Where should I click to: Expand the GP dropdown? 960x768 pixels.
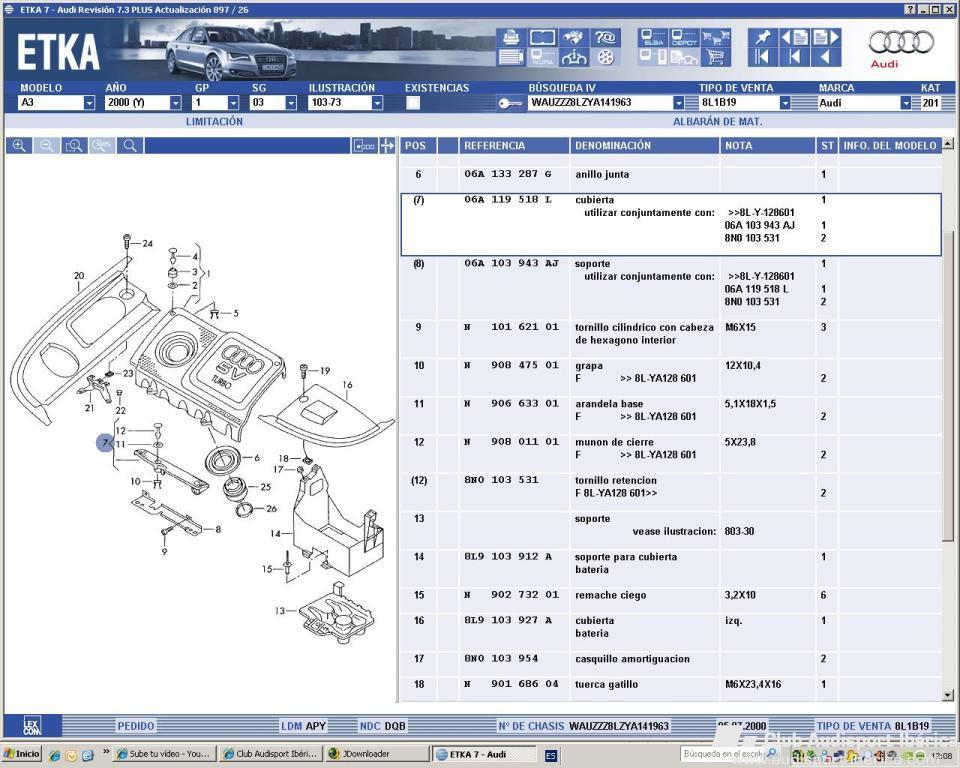click(233, 103)
